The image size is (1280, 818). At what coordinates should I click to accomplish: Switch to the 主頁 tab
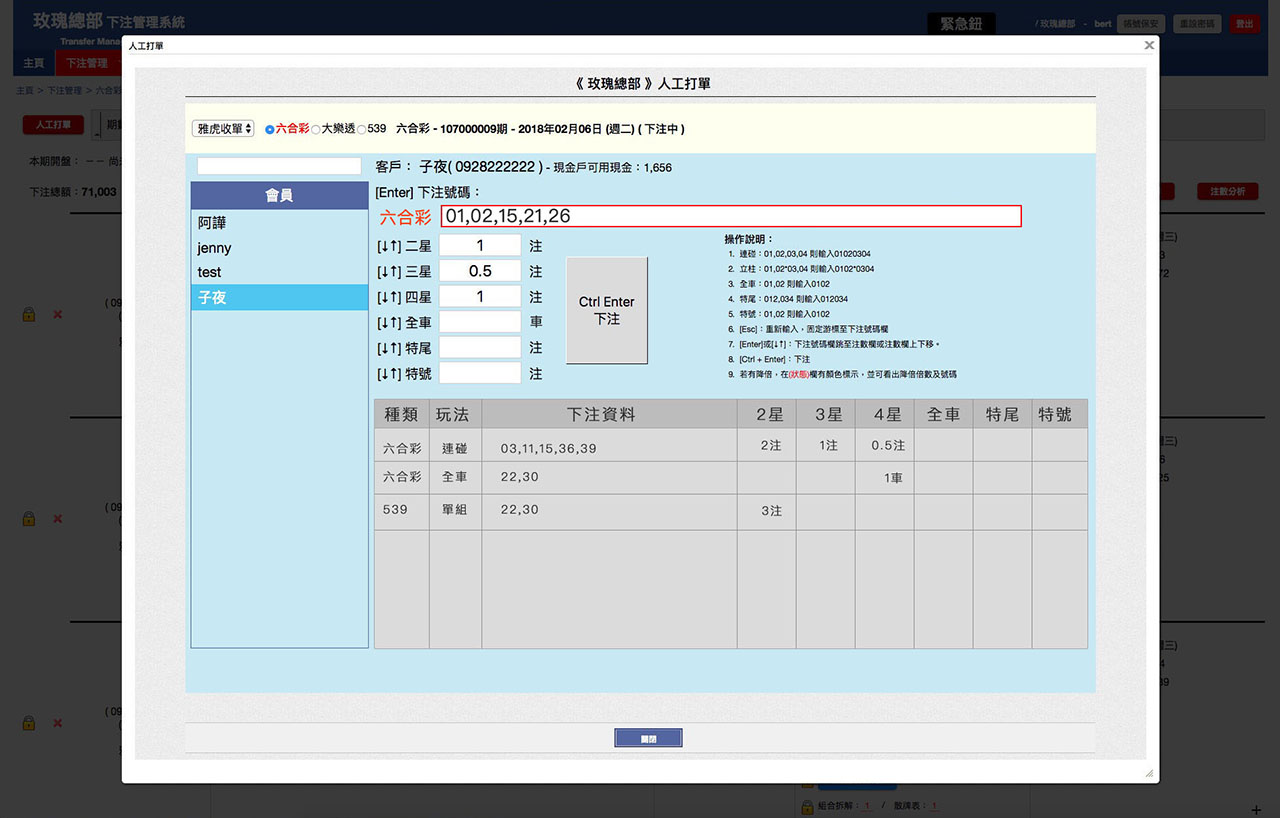(34, 63)
